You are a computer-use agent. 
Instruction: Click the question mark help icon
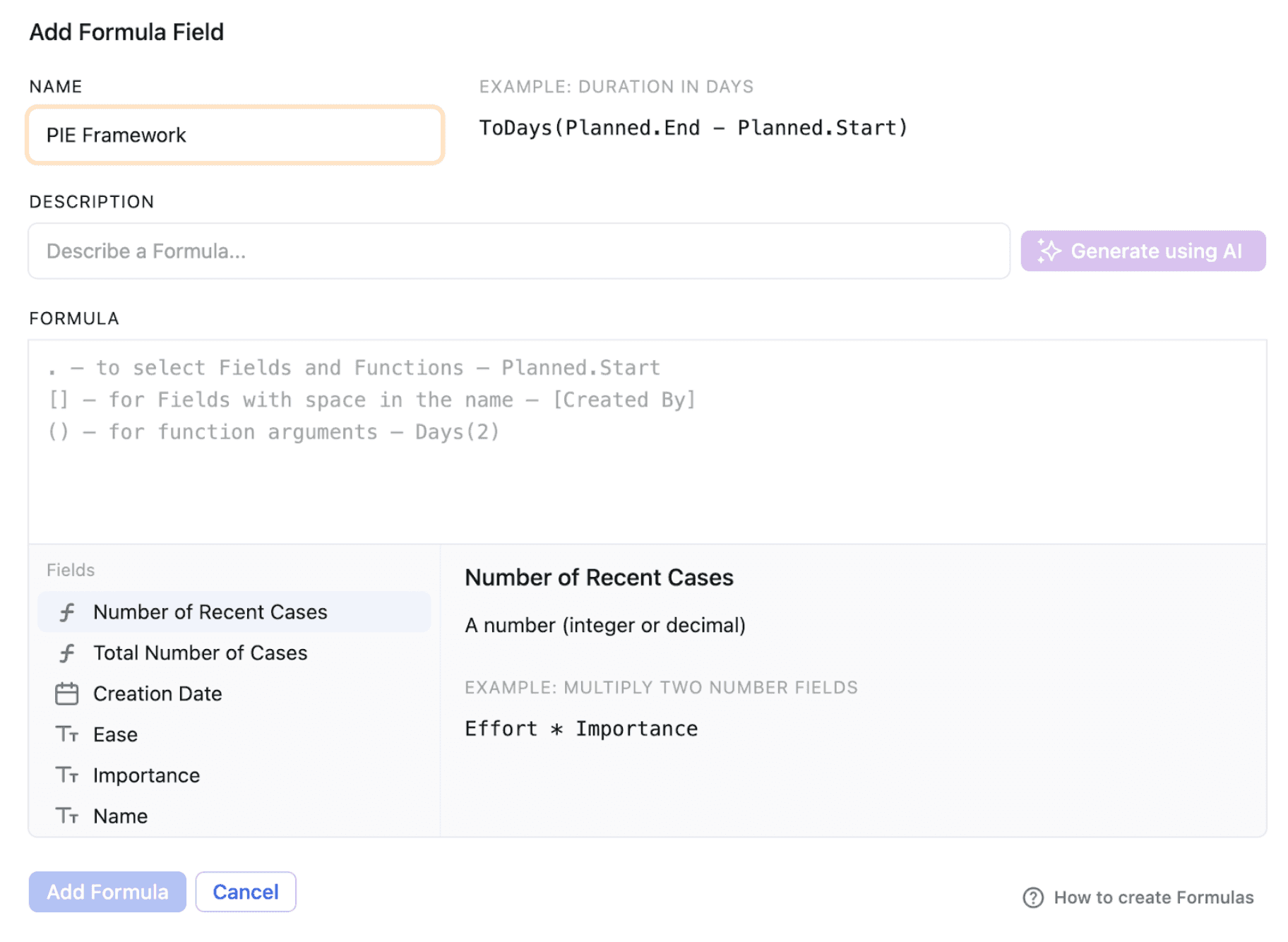tap(1033, 897)
